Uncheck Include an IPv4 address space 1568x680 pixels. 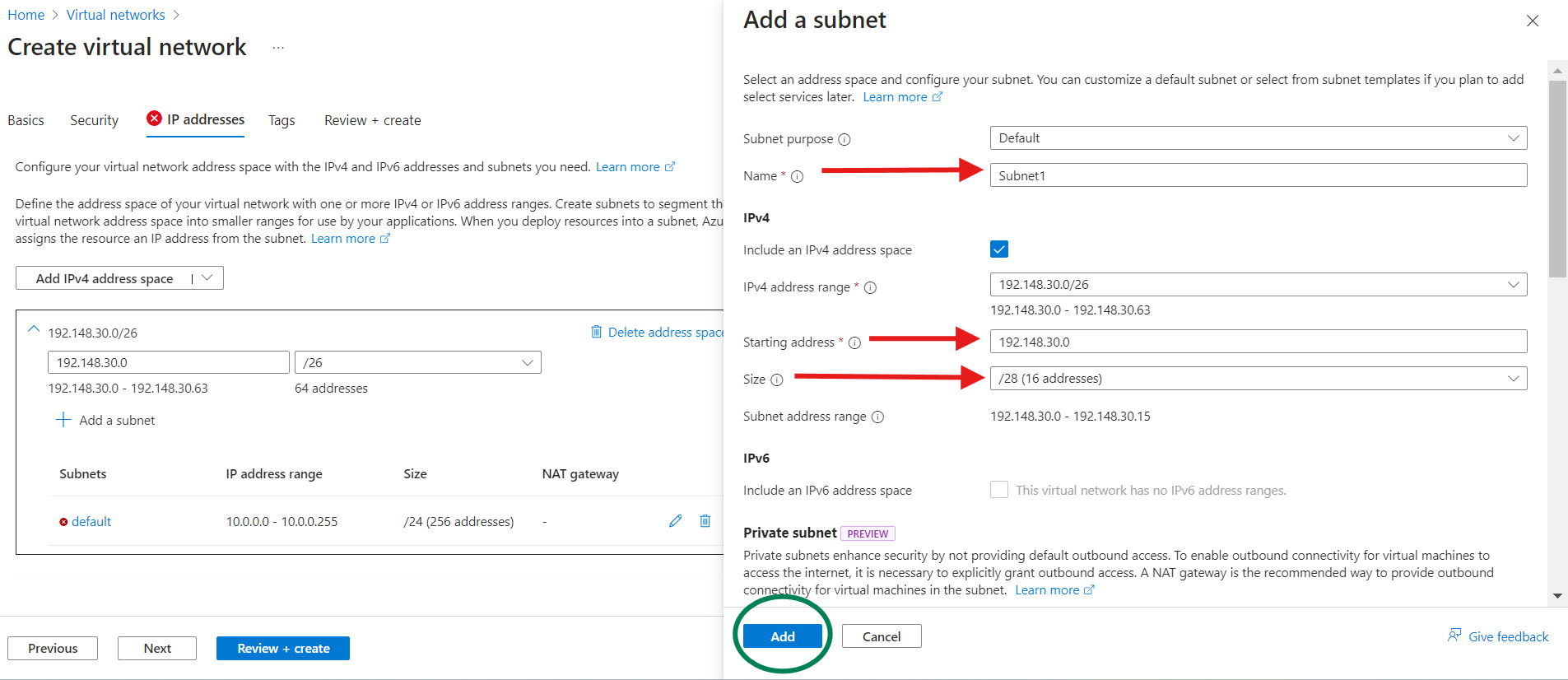pos(999,249)
